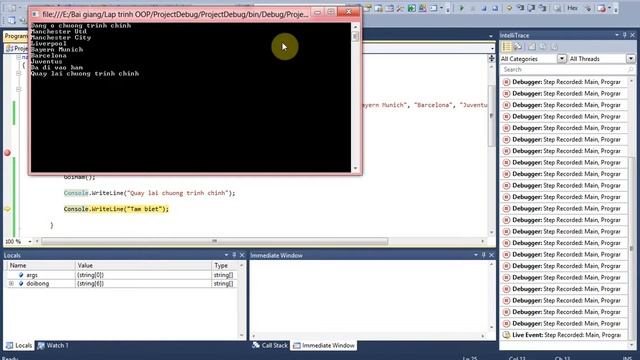The height and width of the screenshot is (360, 640).
Task: Open the editor member navigation dropdown arrow
Action: 493,48
